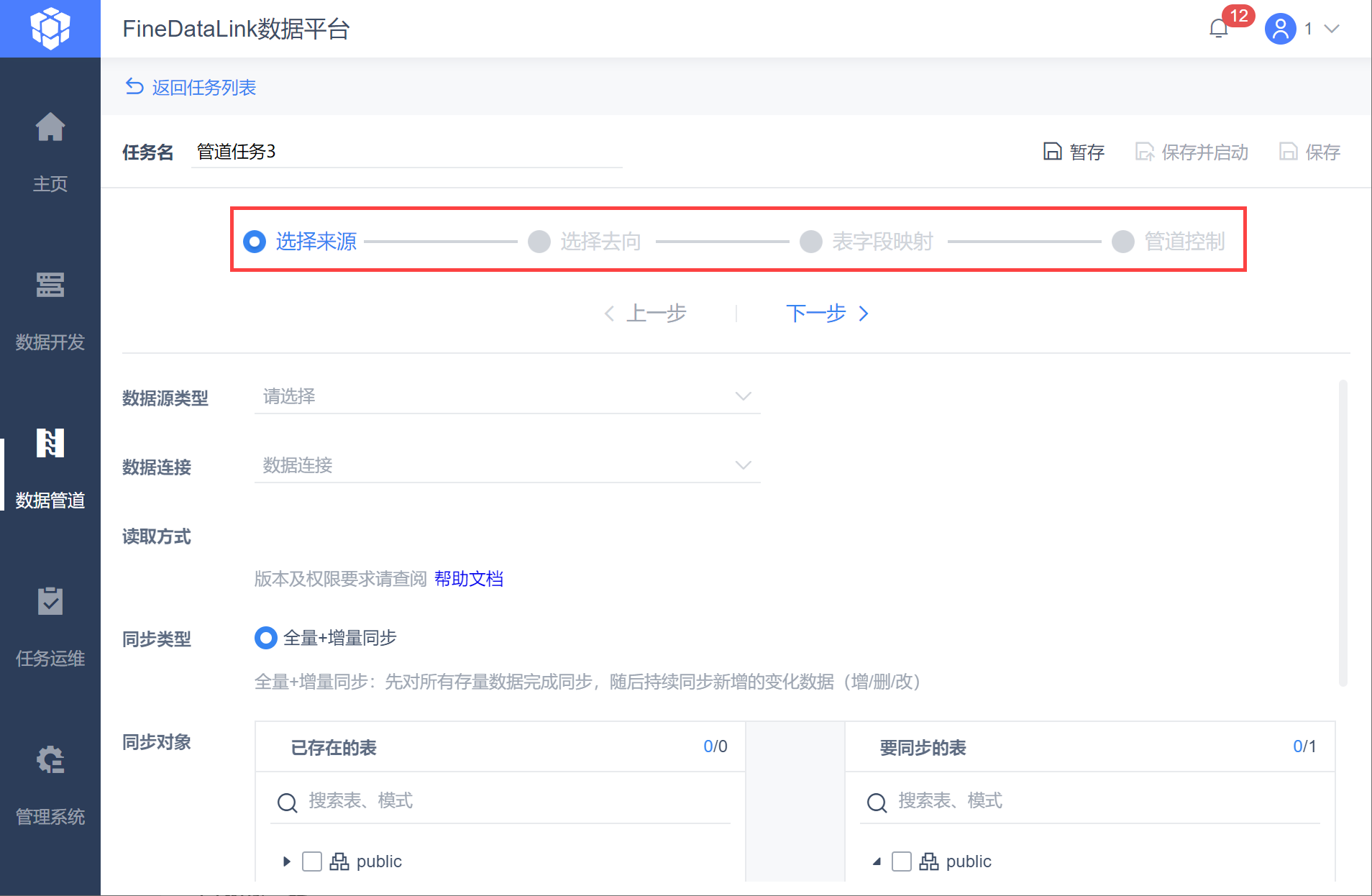Search in 要同步的表 search field

(x=1090, y=801)
